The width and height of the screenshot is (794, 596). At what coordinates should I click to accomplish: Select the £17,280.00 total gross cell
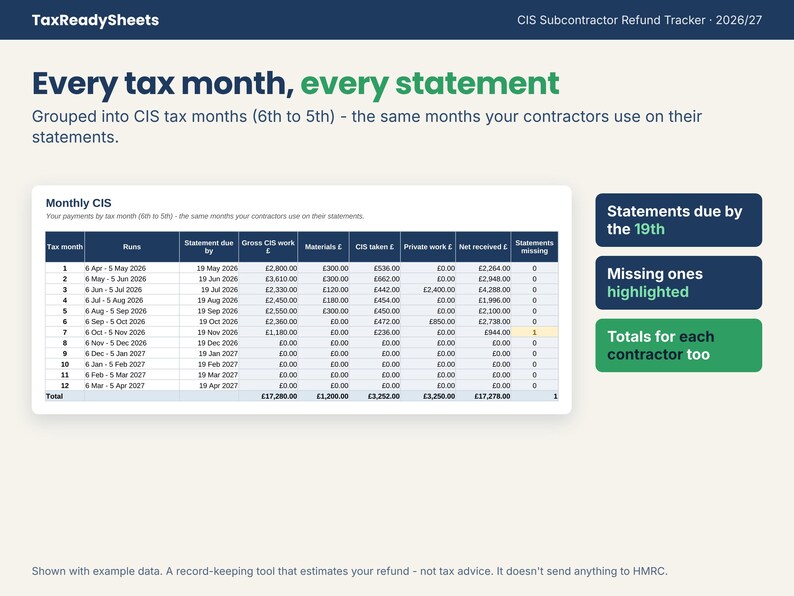tap(268, 396)
